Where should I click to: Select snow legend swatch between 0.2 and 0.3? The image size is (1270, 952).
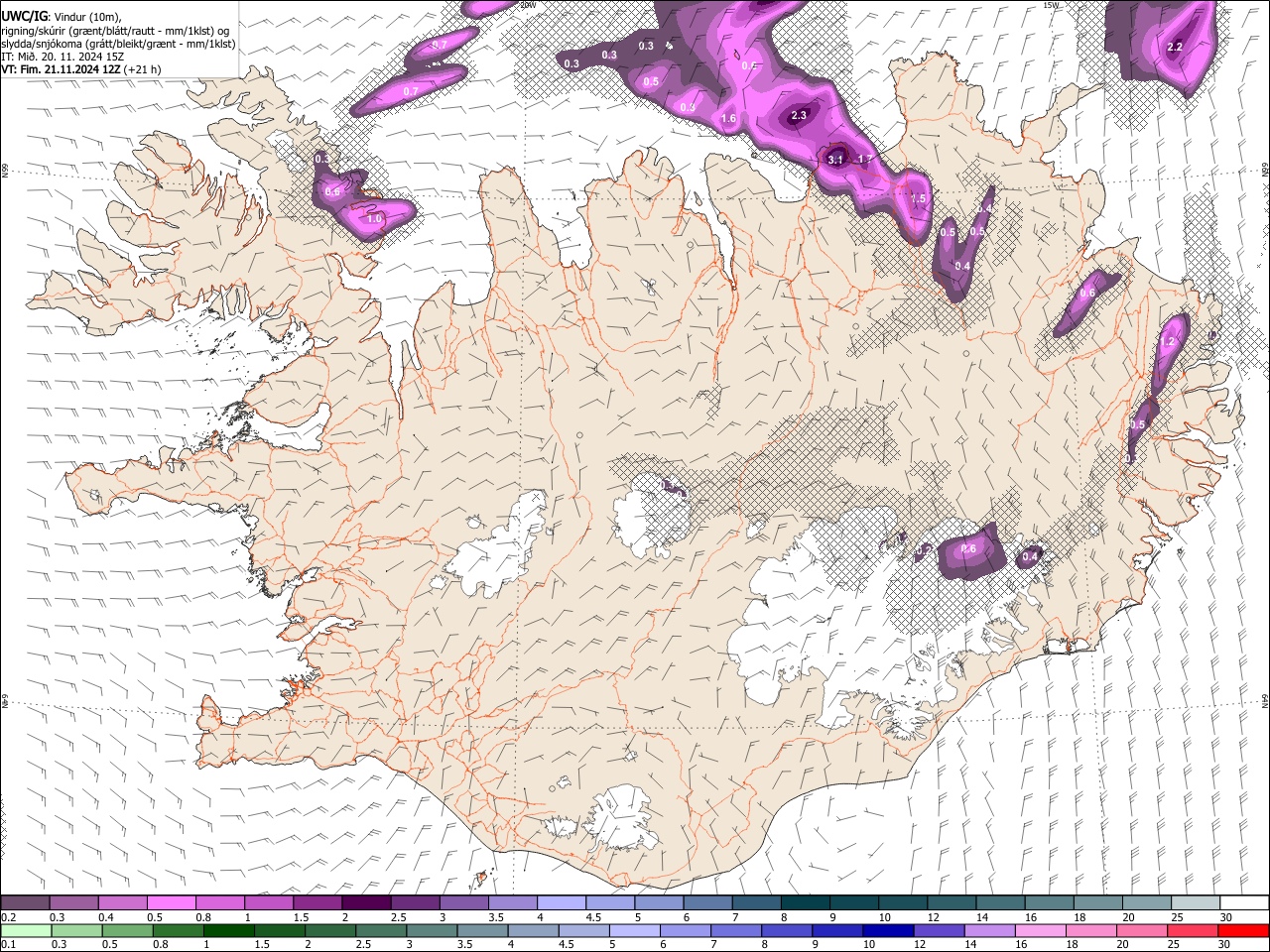coord(25,902)
